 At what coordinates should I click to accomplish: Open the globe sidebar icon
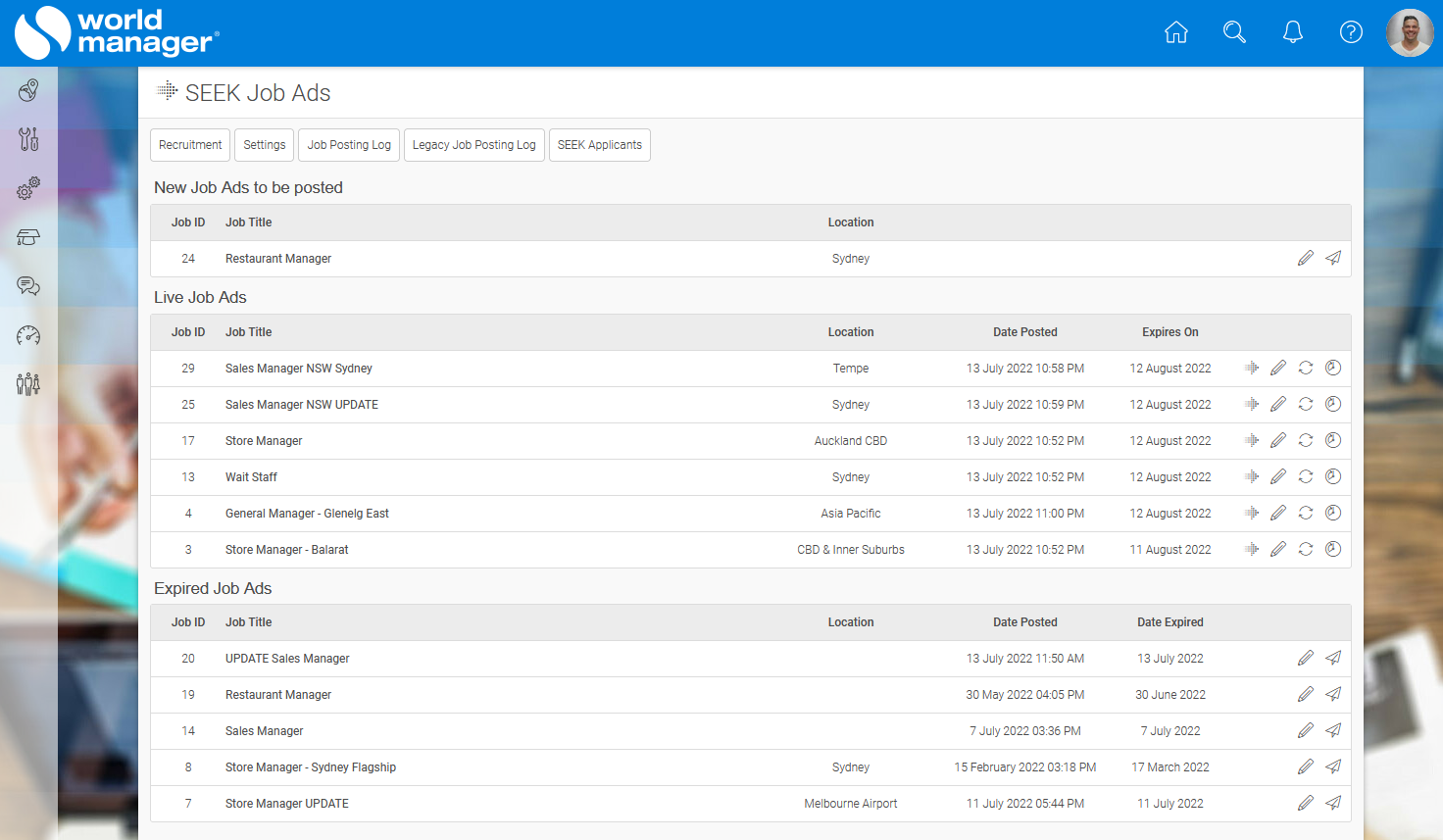(28, 90)
